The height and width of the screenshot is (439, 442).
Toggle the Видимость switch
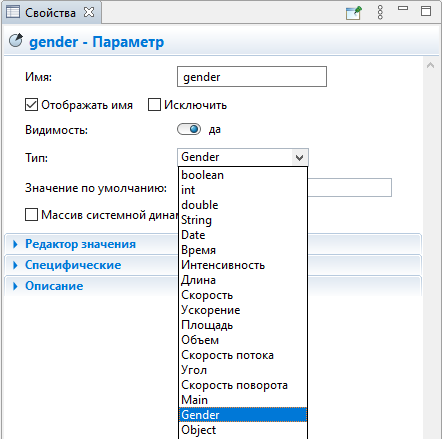(x=189, y=129)
